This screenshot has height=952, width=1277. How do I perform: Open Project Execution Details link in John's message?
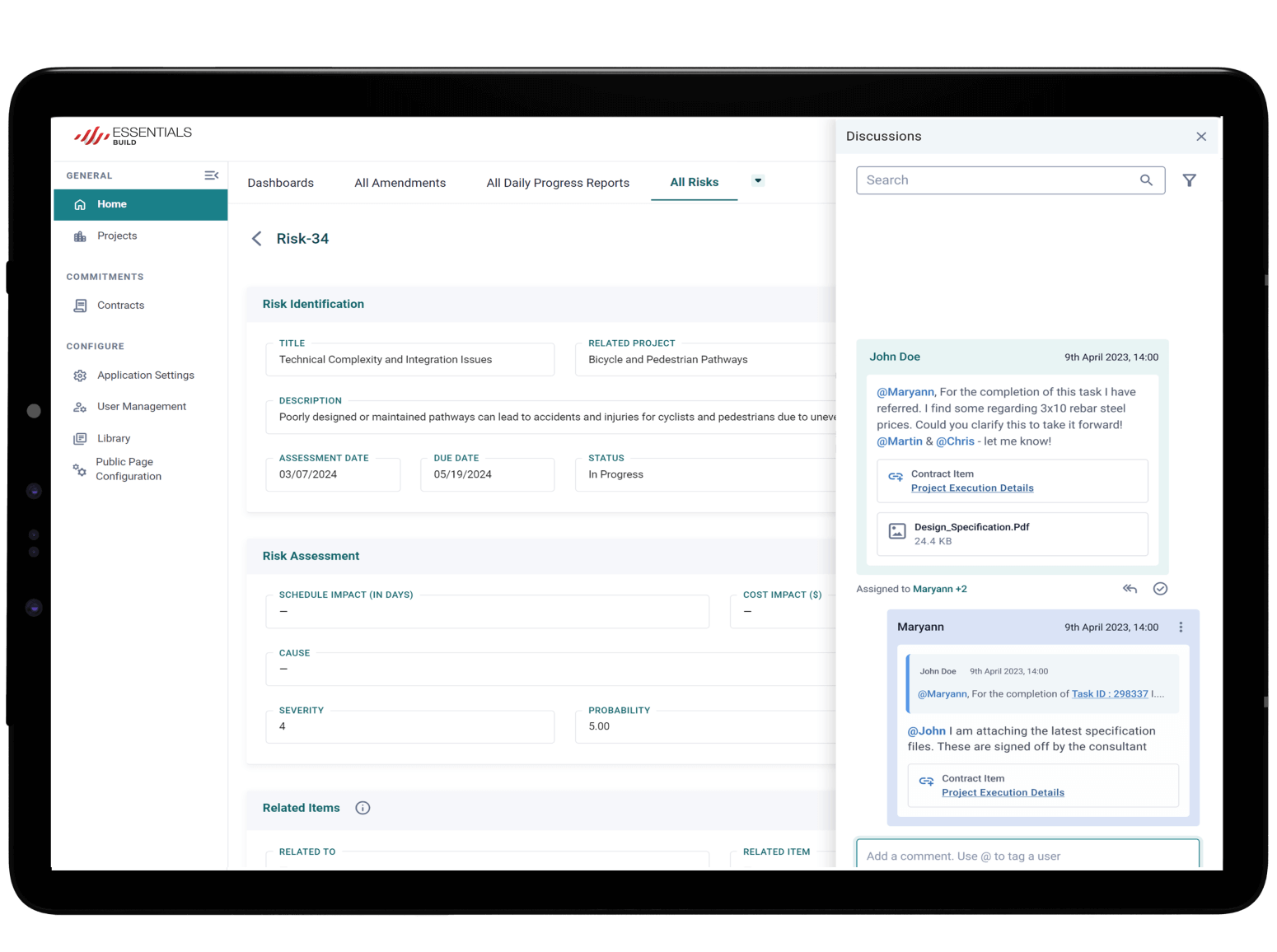click(x=971, y=488)
